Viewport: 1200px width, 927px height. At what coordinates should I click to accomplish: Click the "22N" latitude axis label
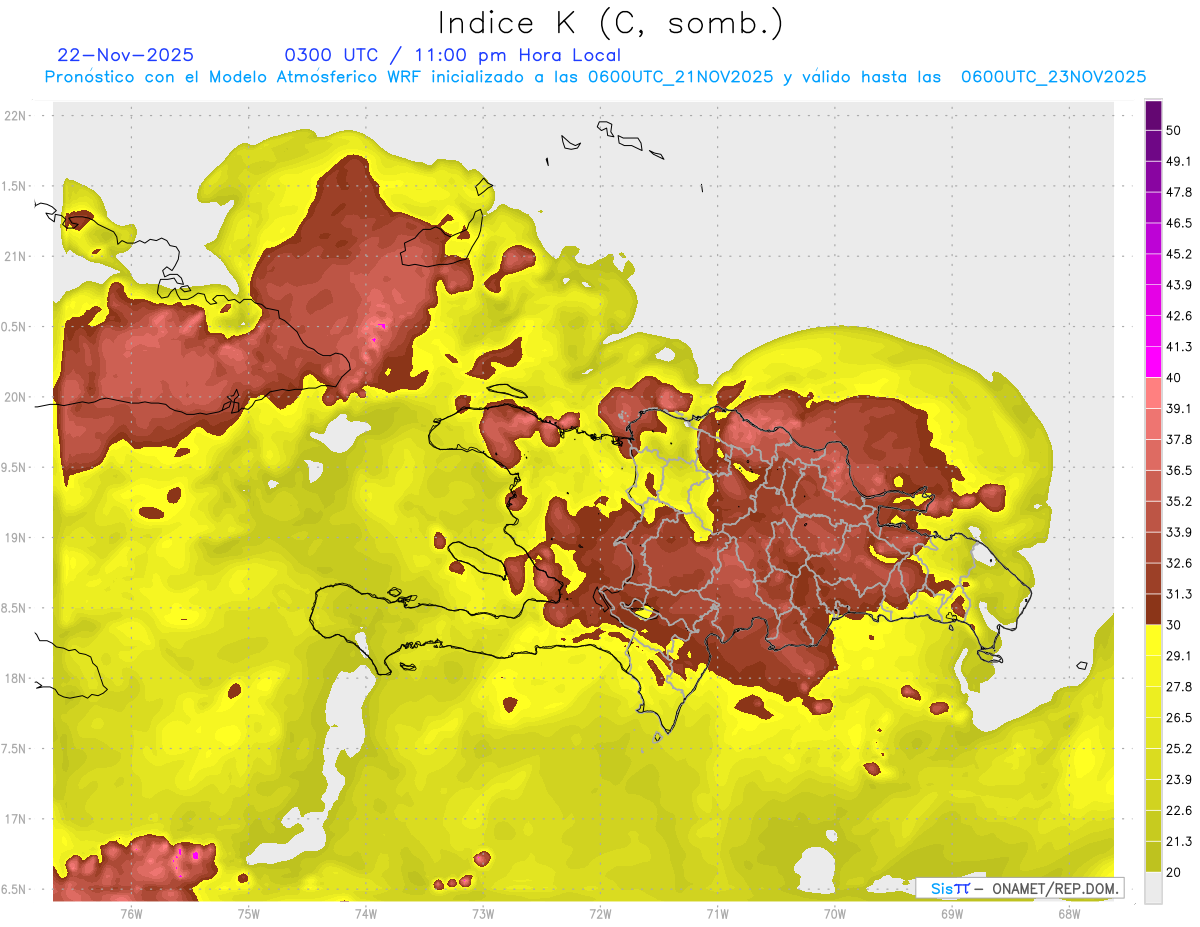click(16, 116)
